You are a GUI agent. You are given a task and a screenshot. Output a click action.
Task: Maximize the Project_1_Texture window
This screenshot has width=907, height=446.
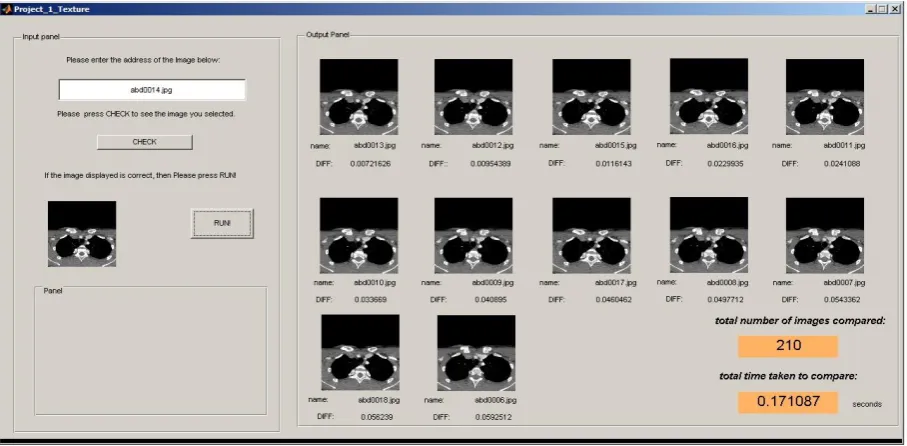(882, 9)
